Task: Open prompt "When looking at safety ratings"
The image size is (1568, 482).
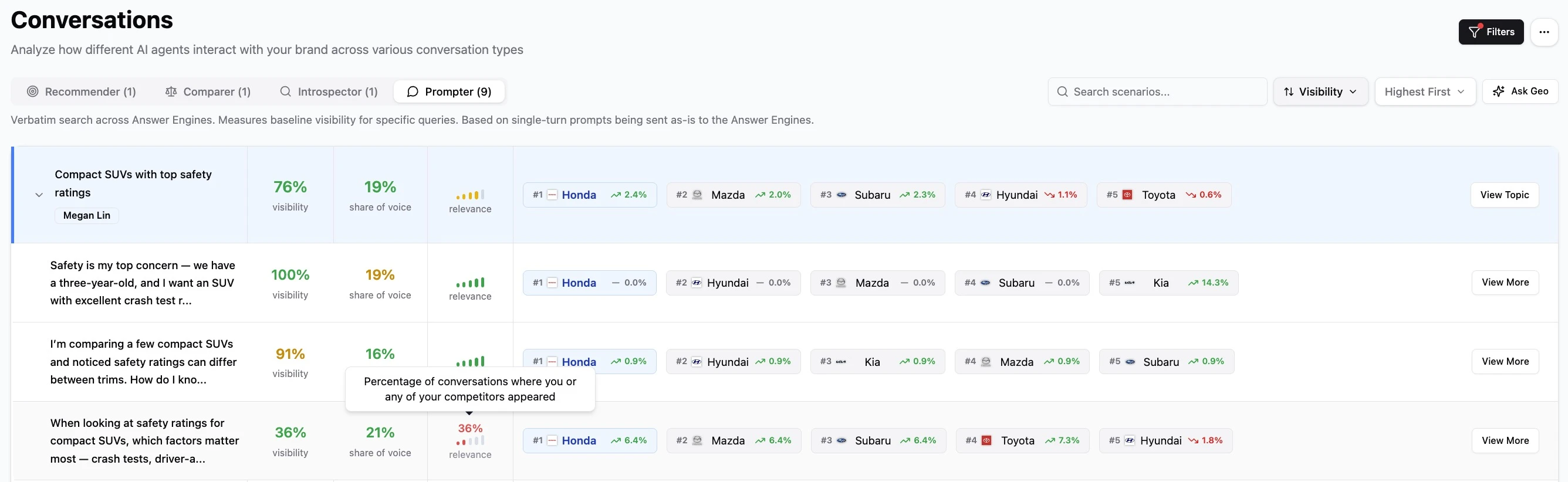Action: (x=144, y=440)
